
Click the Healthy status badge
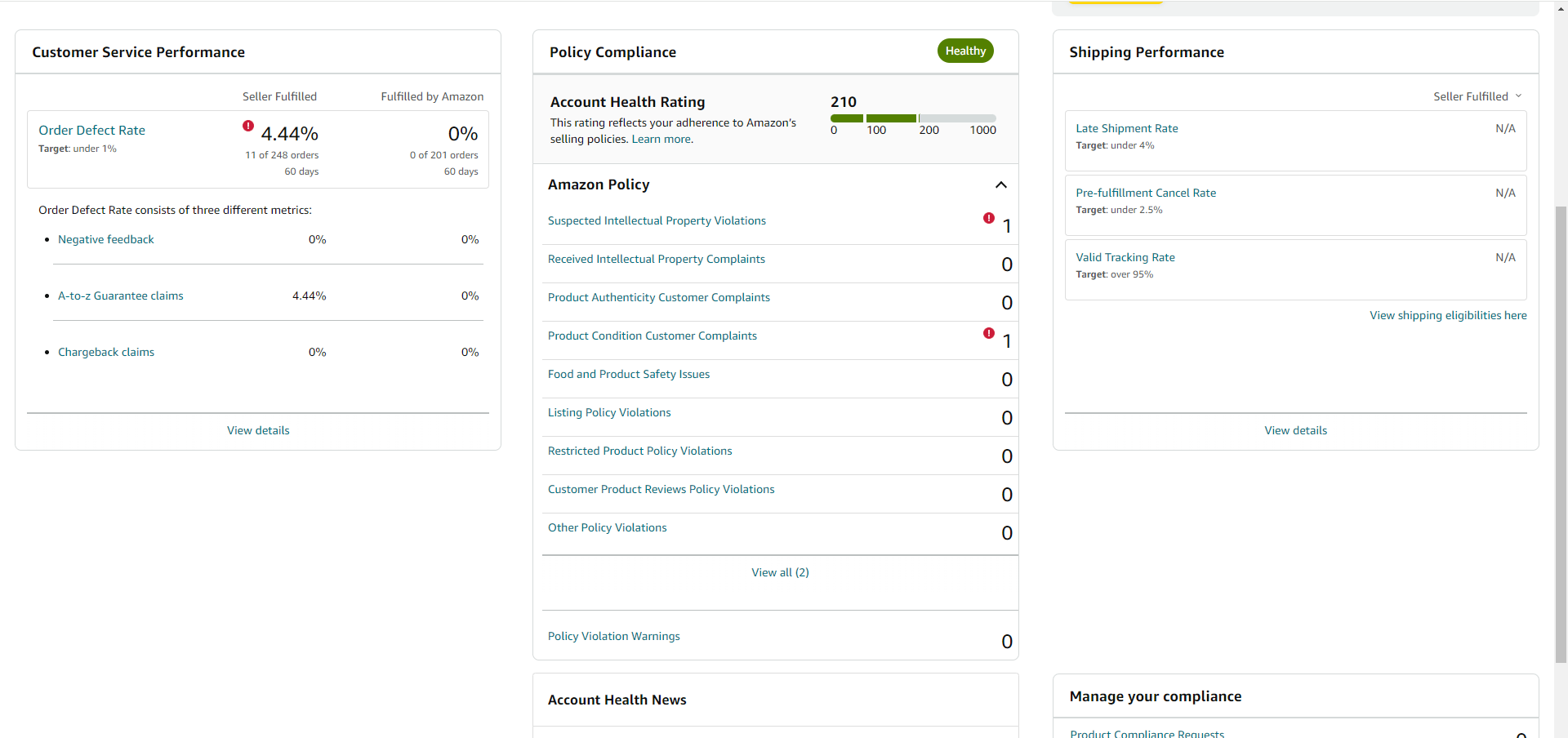965,51
